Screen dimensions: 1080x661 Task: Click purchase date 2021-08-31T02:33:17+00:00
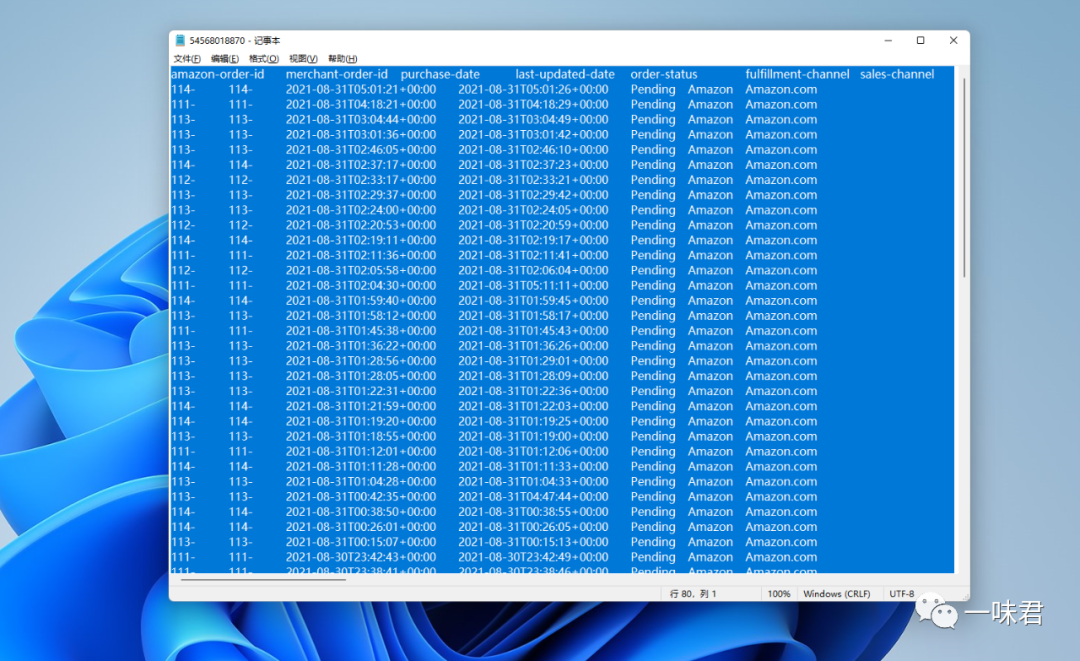pyautogui.click(x=361, y=180)
